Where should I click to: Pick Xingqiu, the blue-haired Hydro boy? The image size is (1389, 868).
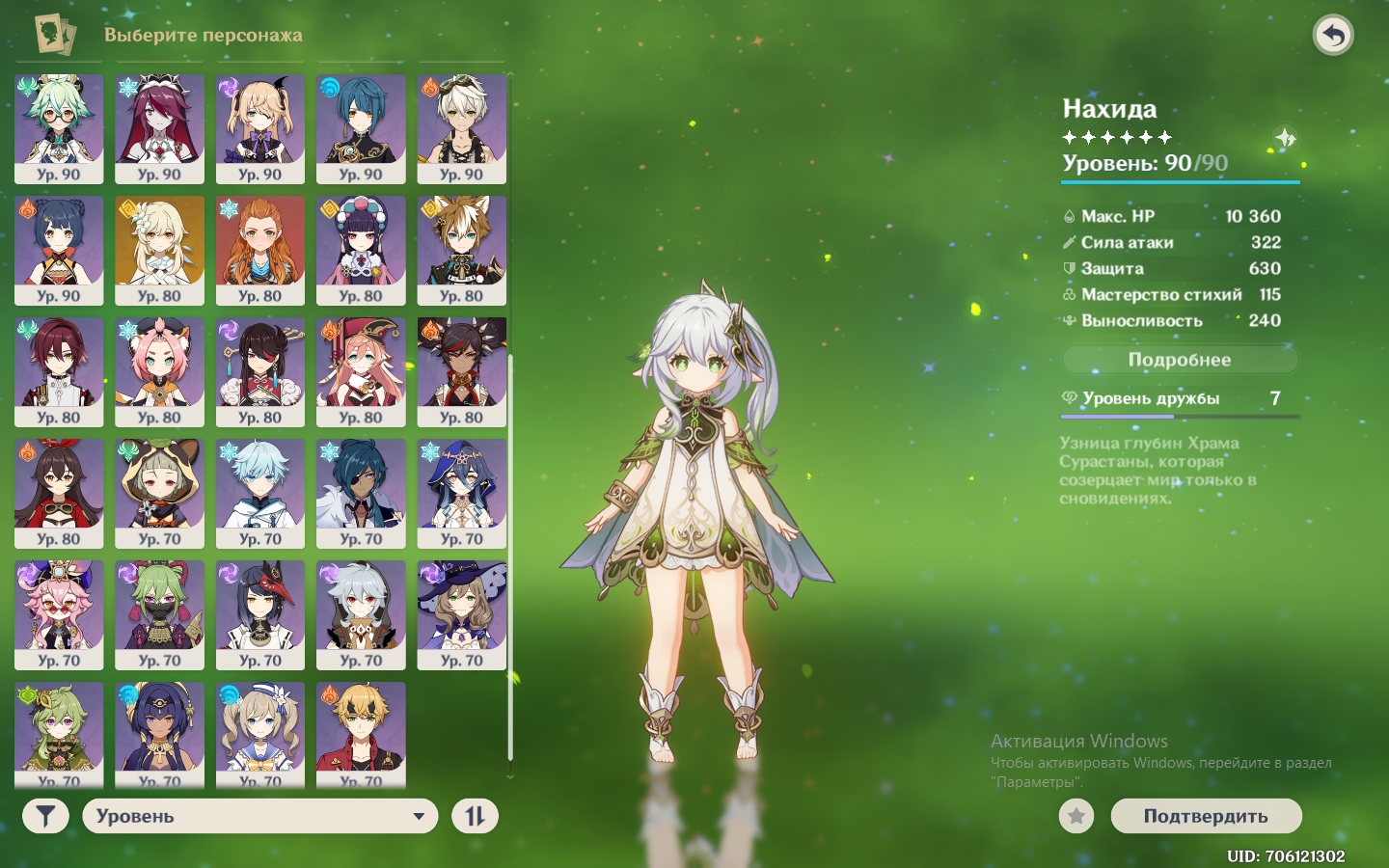tap(361, 129)
